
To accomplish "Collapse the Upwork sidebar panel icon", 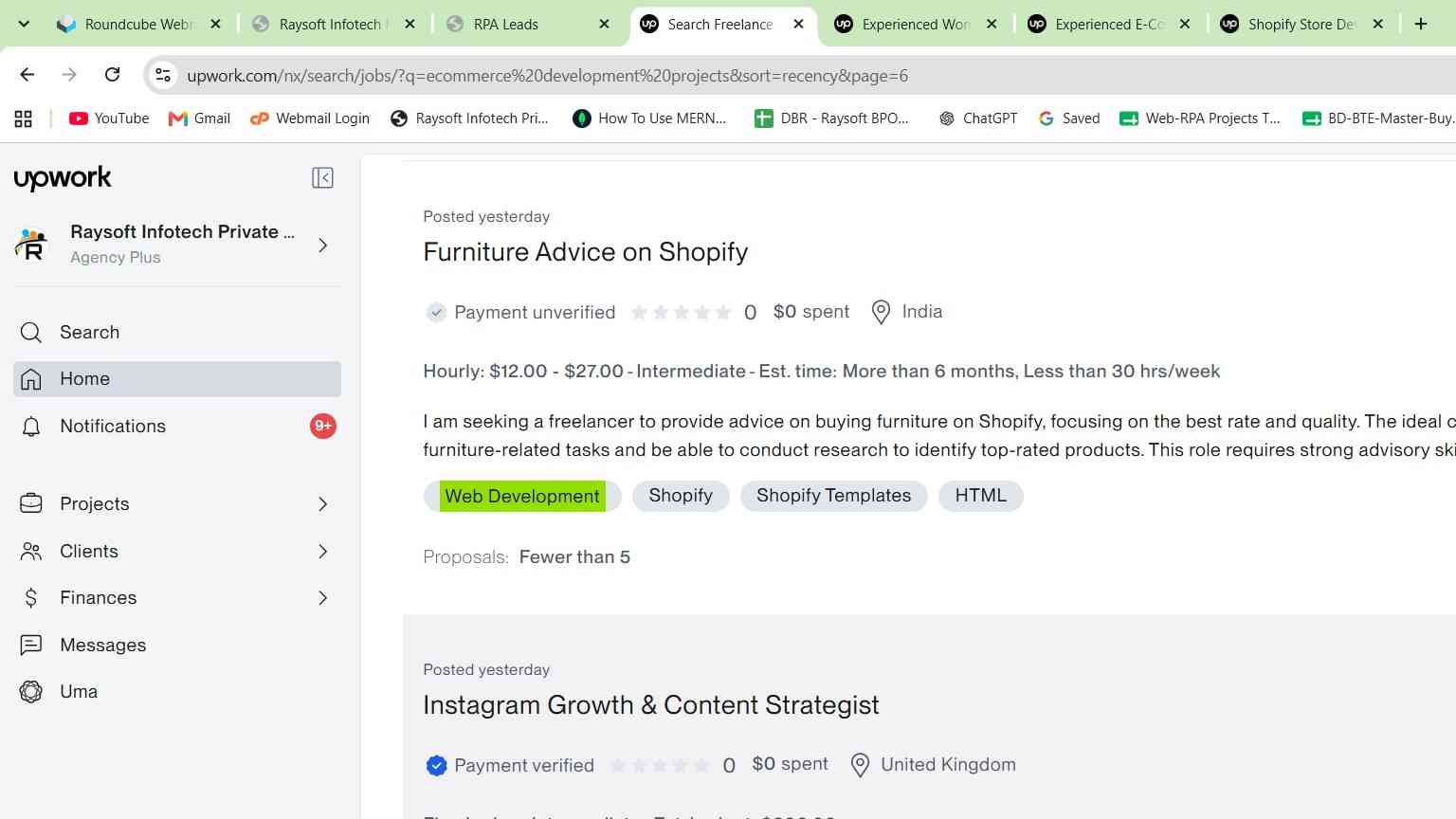I will coord(322,178).
